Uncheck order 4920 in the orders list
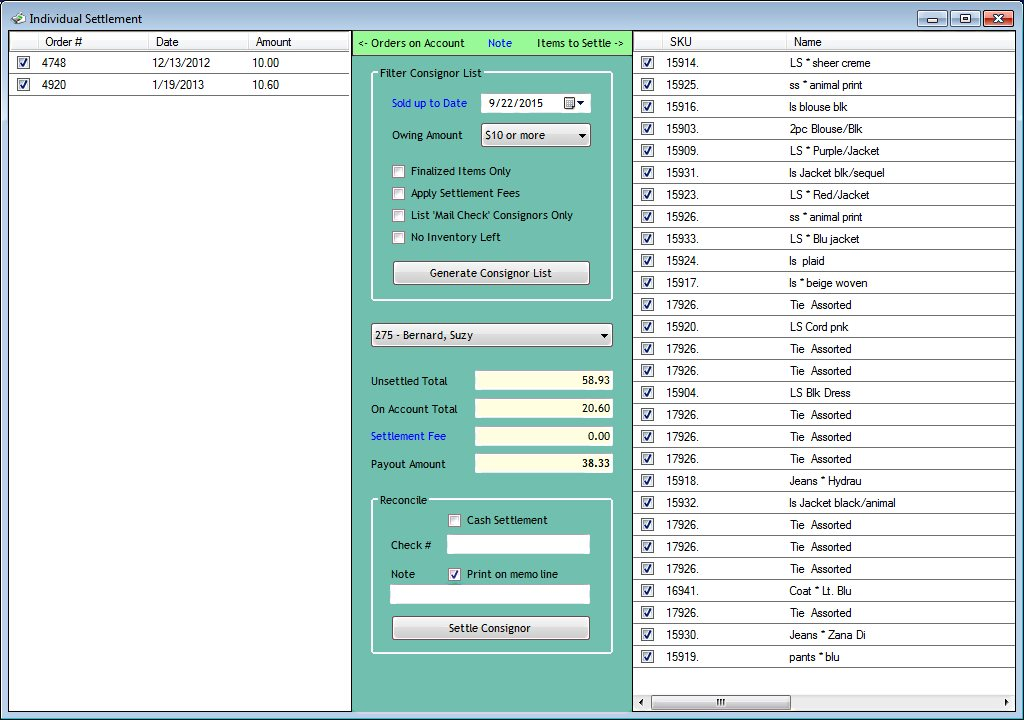Image resolution: width=1024 pixels, height=720 pixels. pyautogui.click(x=24, y=85)
